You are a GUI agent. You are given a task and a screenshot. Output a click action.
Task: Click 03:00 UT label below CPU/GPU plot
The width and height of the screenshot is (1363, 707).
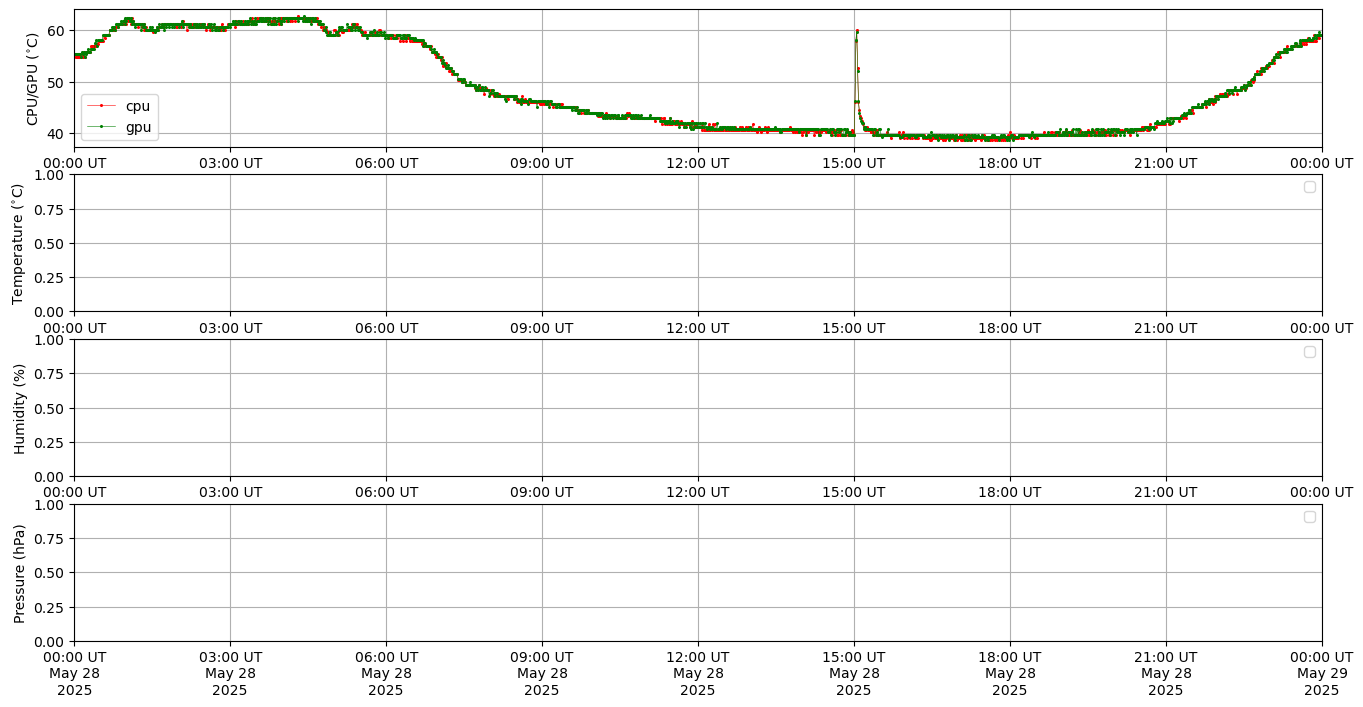click(x=230, y=162)
